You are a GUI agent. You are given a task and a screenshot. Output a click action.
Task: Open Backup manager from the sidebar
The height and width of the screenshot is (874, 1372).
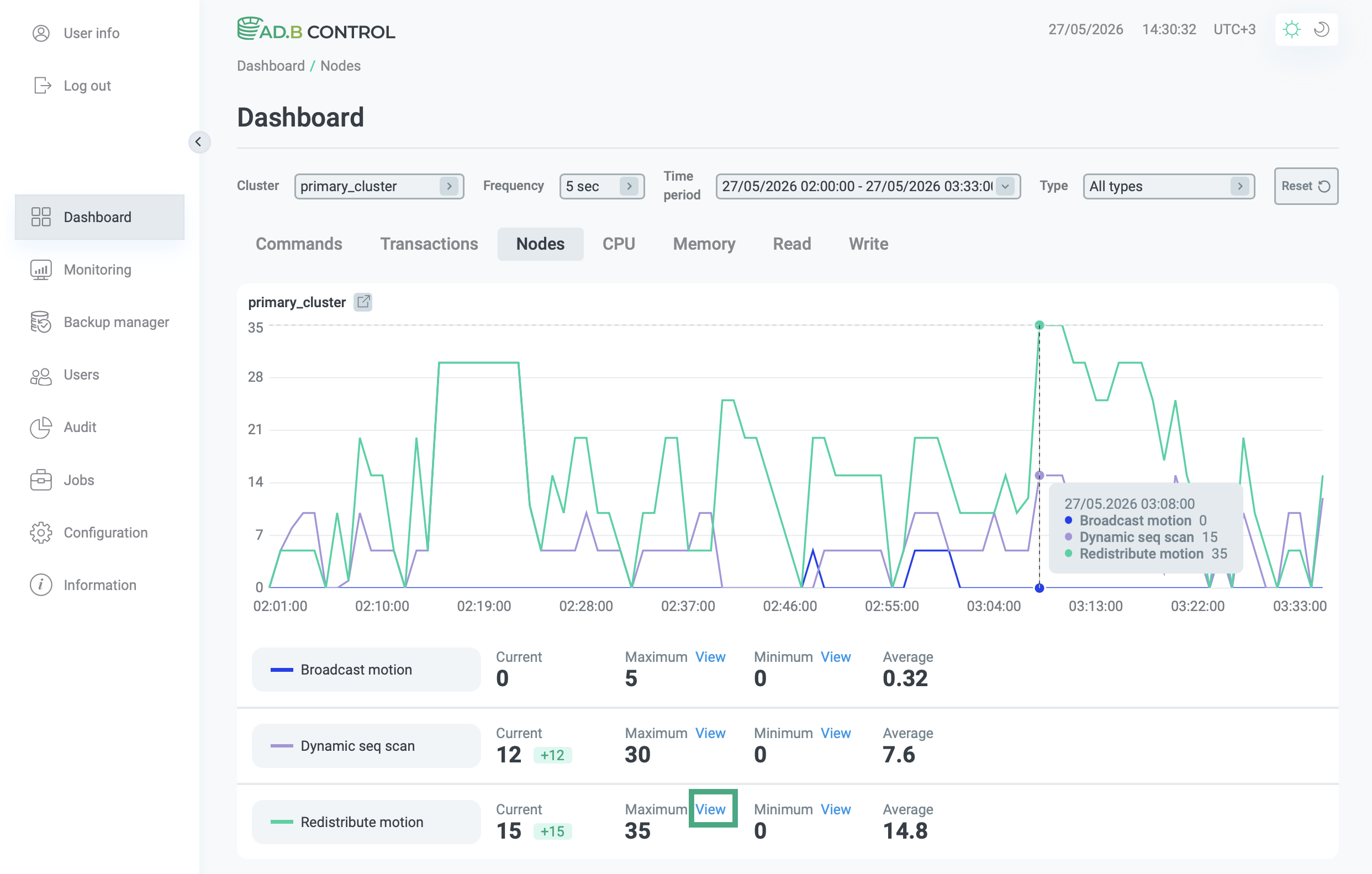[99, 322]
